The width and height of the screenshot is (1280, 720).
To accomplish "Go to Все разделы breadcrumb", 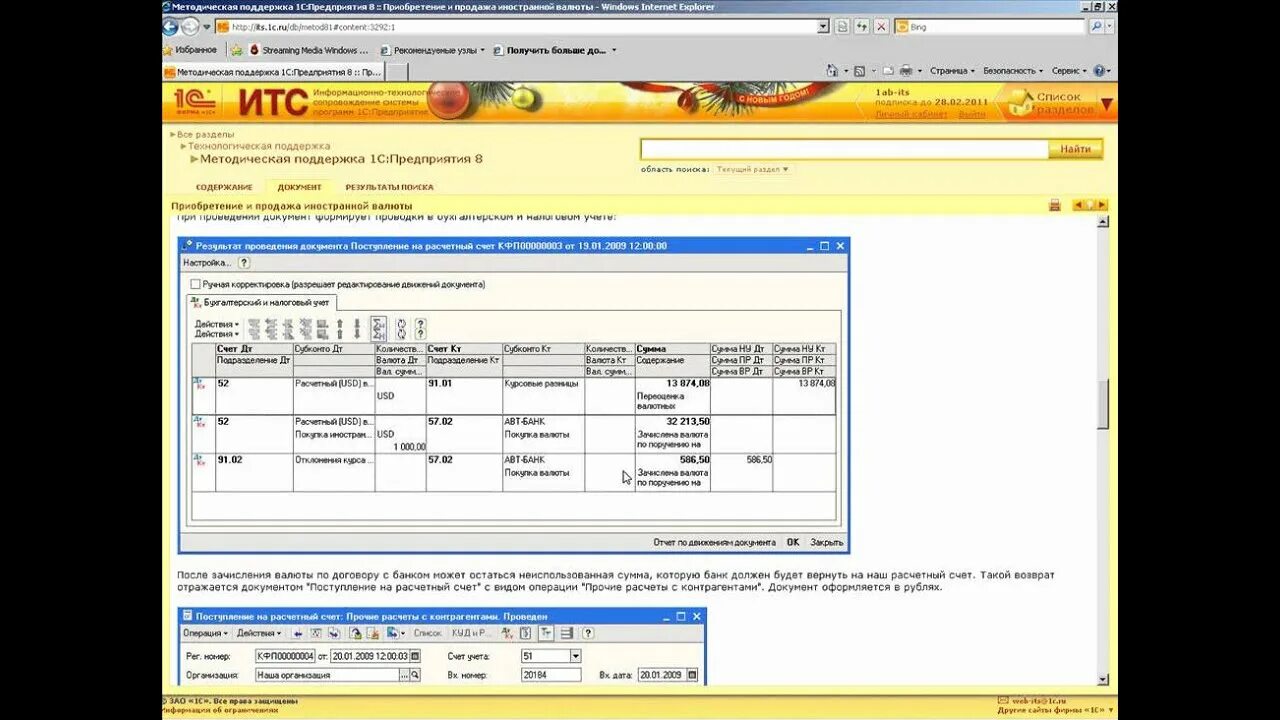I will [x=205, y=134].
